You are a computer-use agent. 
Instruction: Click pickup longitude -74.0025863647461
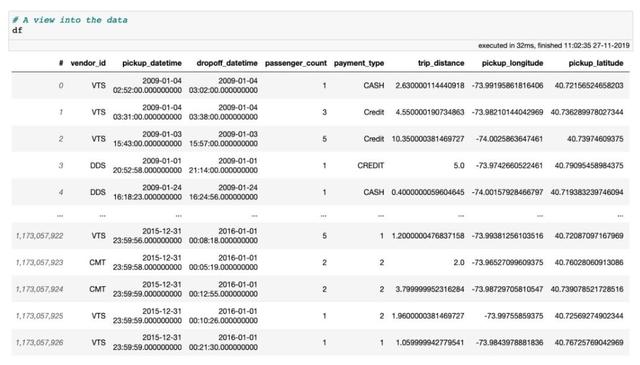click(x=509, y=139)
